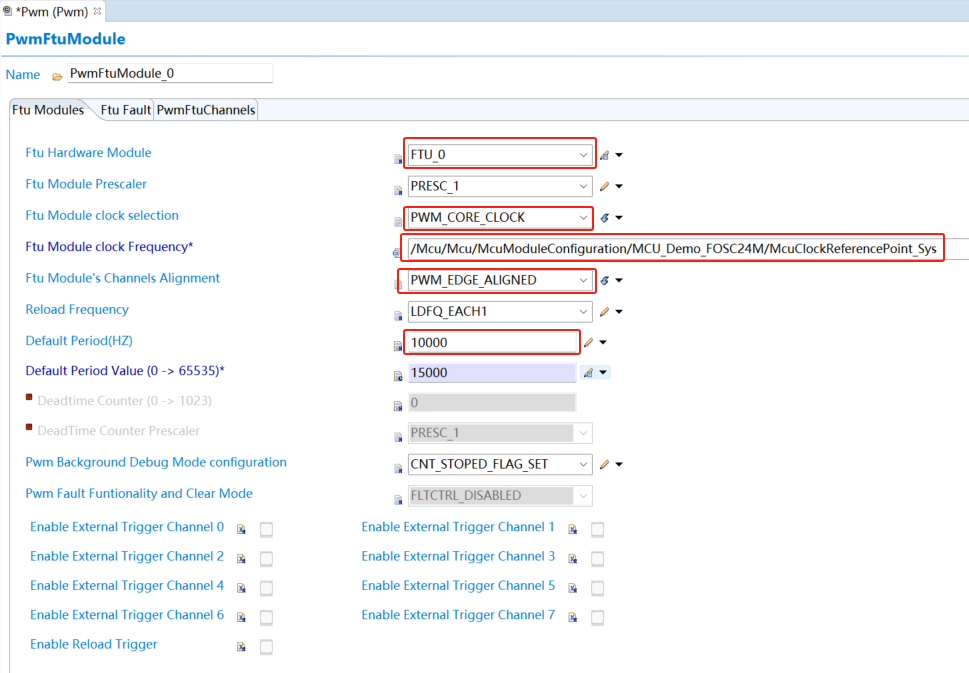Click the calculator icon beside Default Period Value

click(589, 373)
